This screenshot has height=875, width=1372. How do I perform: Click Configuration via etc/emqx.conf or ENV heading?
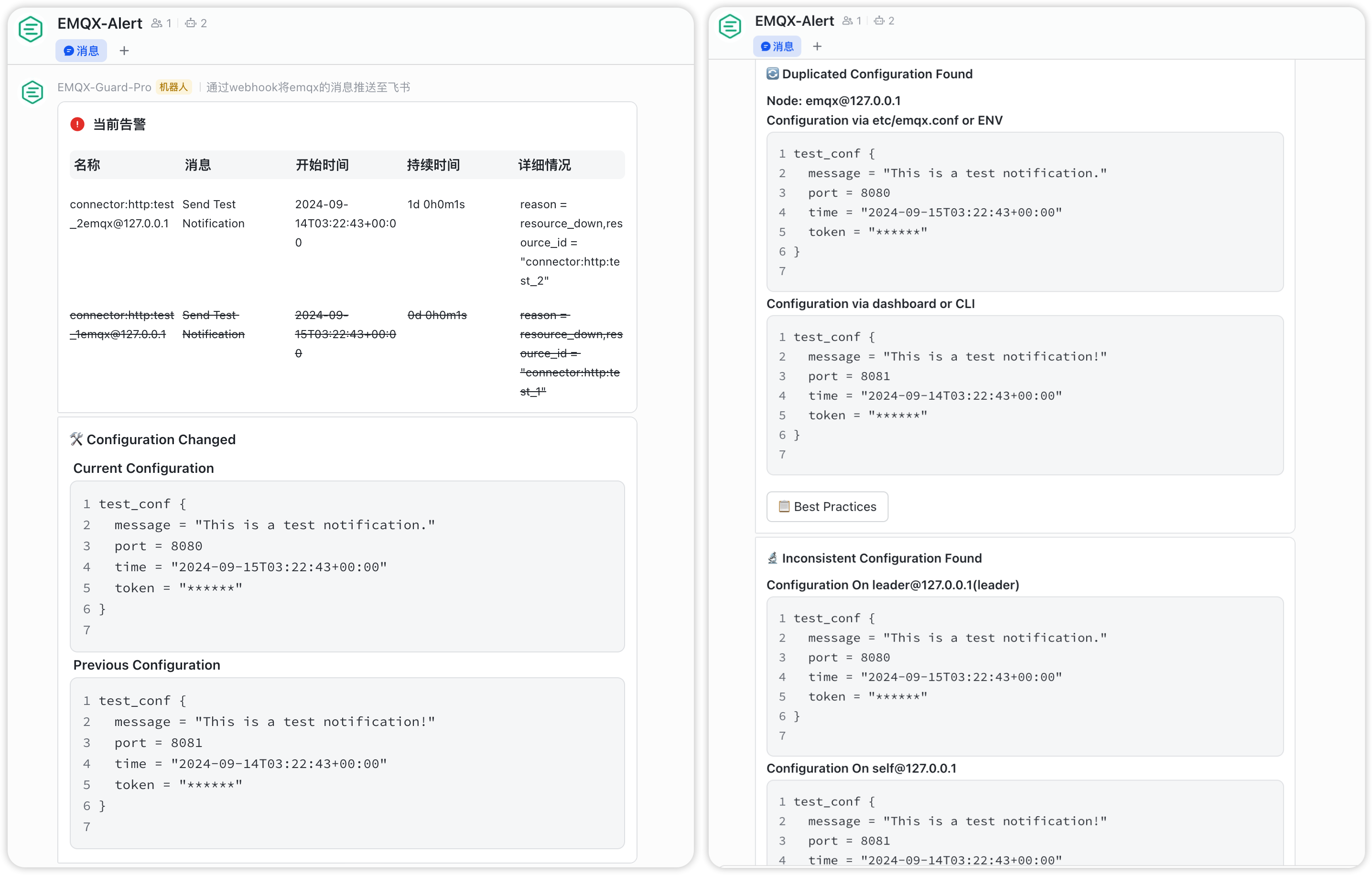884,120
